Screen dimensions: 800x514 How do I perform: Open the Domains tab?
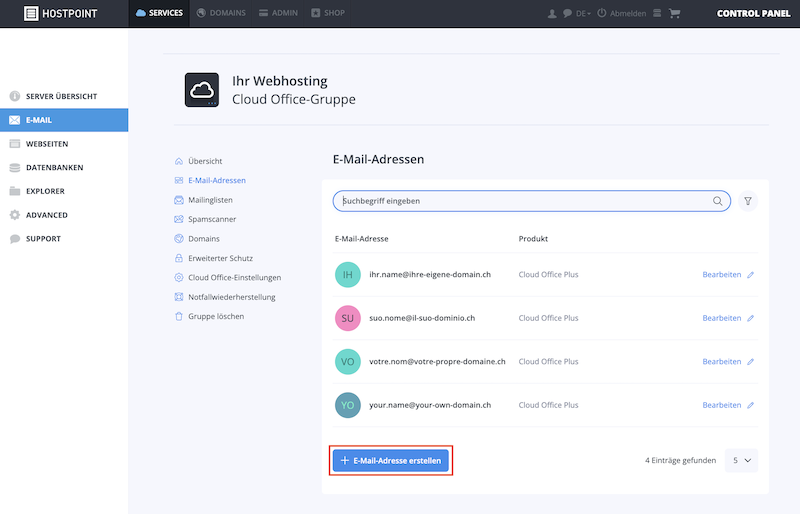221,13
